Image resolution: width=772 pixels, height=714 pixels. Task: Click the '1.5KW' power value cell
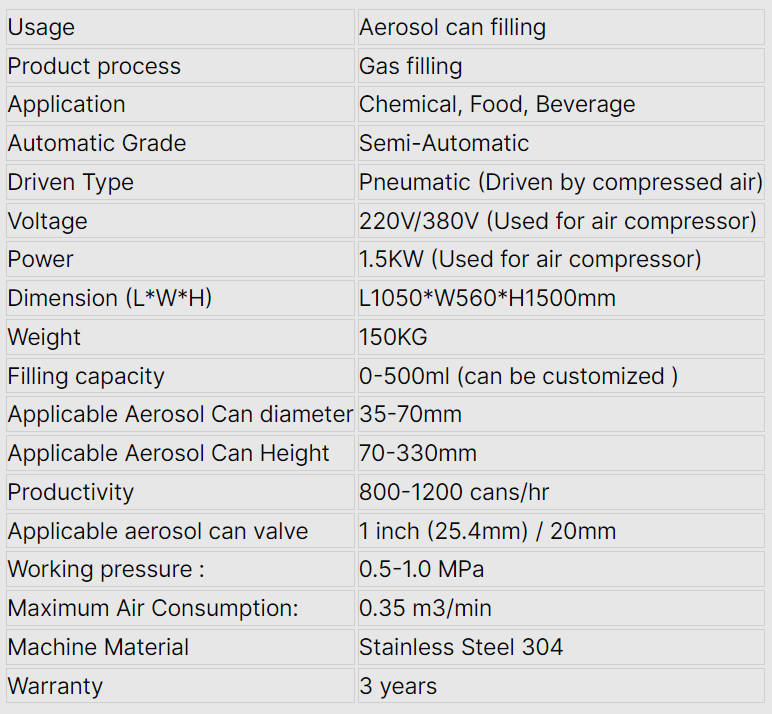(x=530, y=260)
